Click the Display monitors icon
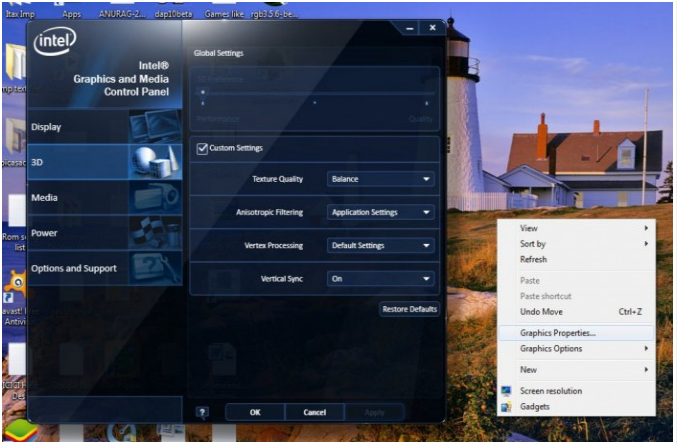The height and width of the screenshot is (444, 678). coord(155,127)
